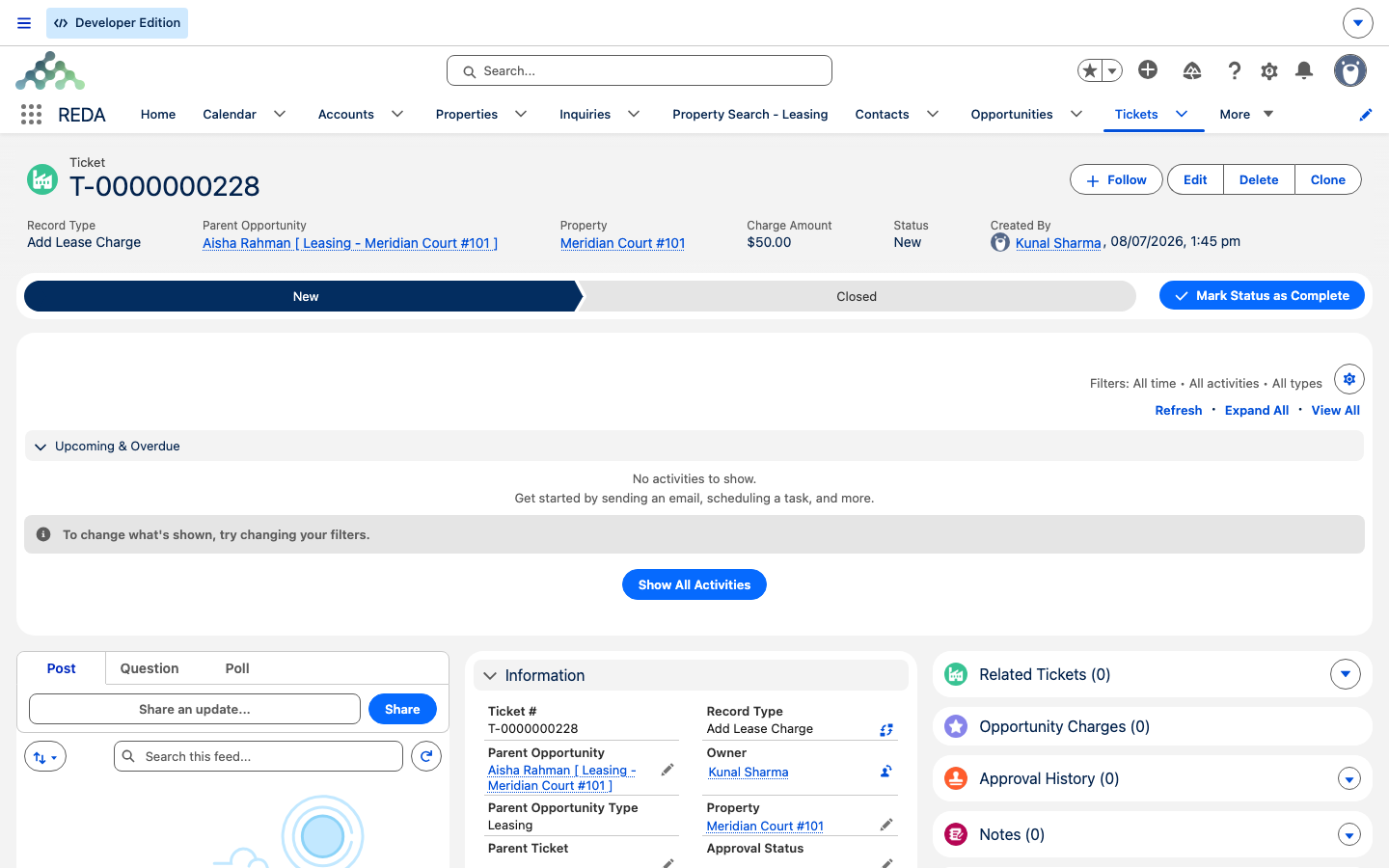Viewport: 1389px width, 868px height.
Task: Edit the Parent Opportunity field pencil icon
Action: (667, 770)
